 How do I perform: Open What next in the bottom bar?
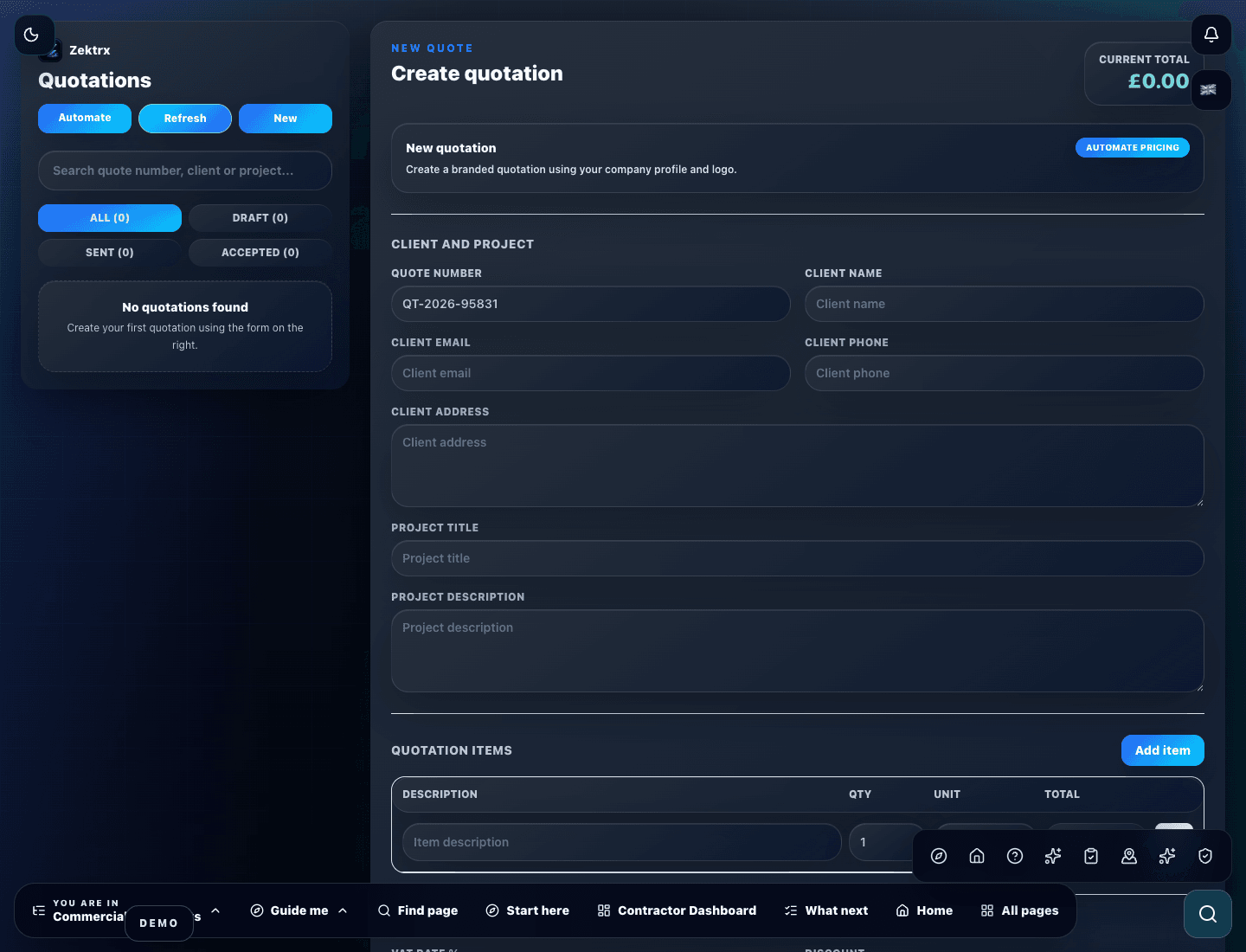(x=826, y=910)
